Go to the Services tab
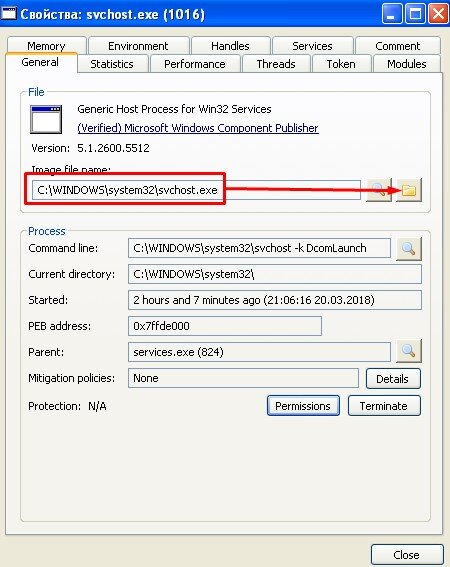 tap(312, 46)
